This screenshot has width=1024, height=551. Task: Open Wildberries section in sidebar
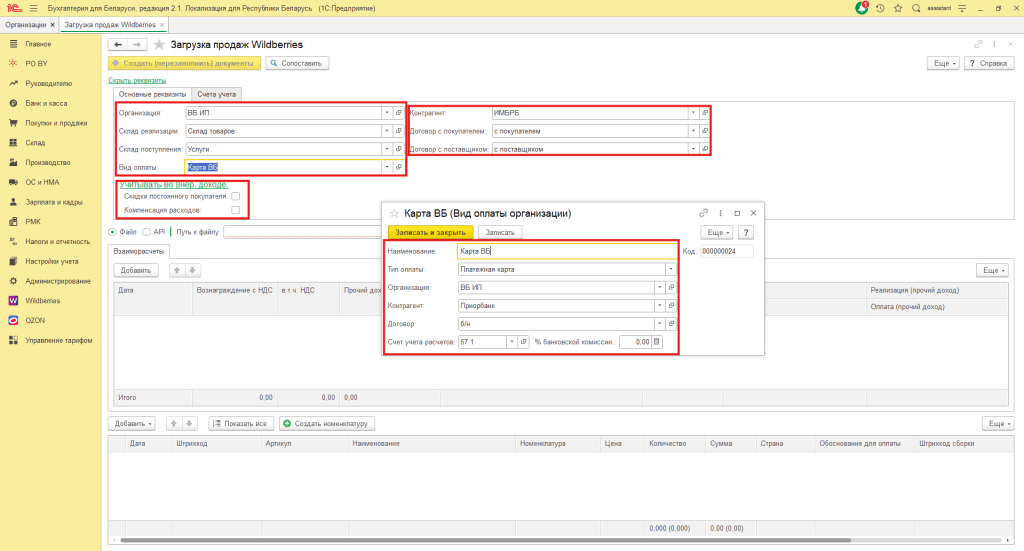tap(43, 300)
